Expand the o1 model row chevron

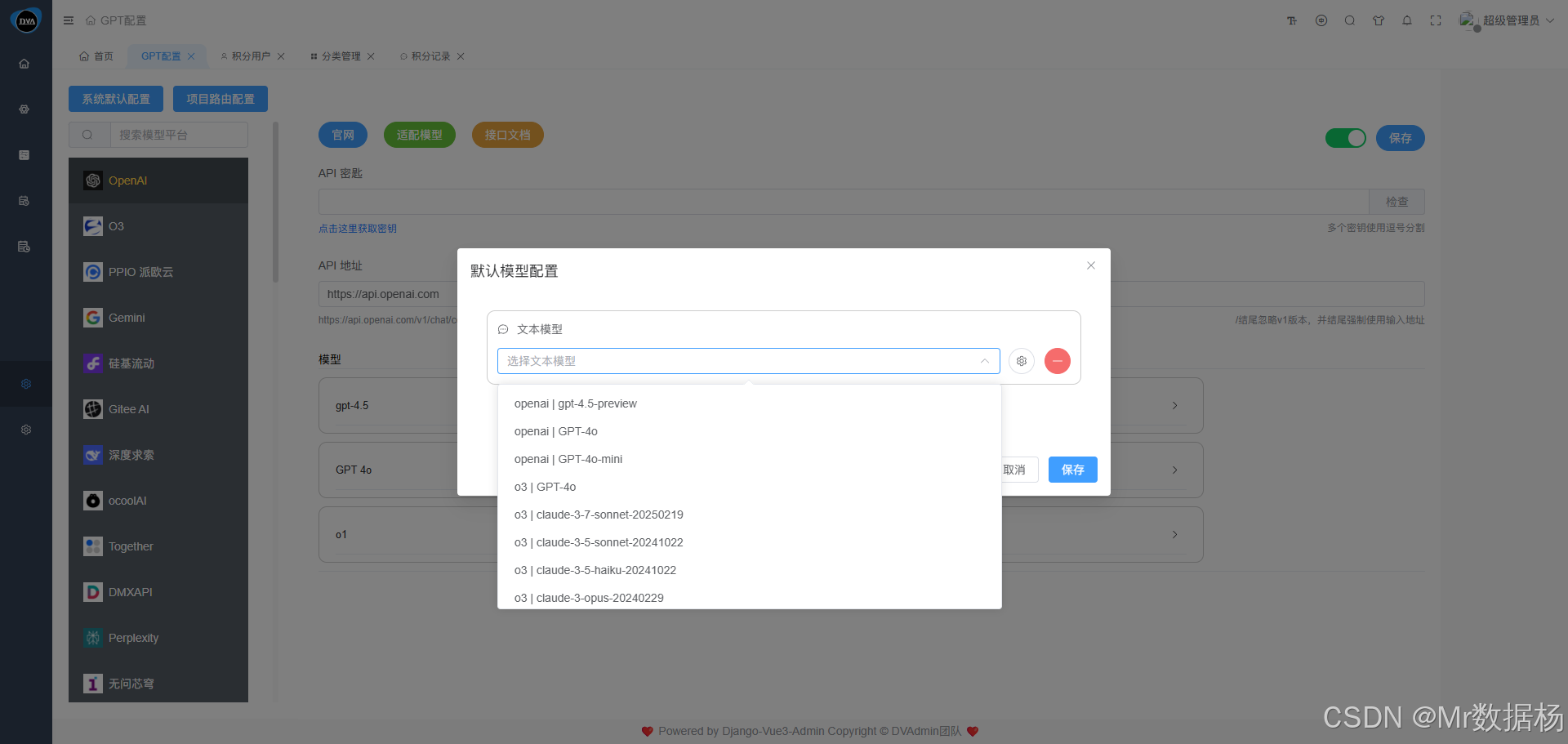pyautogui.click(x=1175, y=535)
